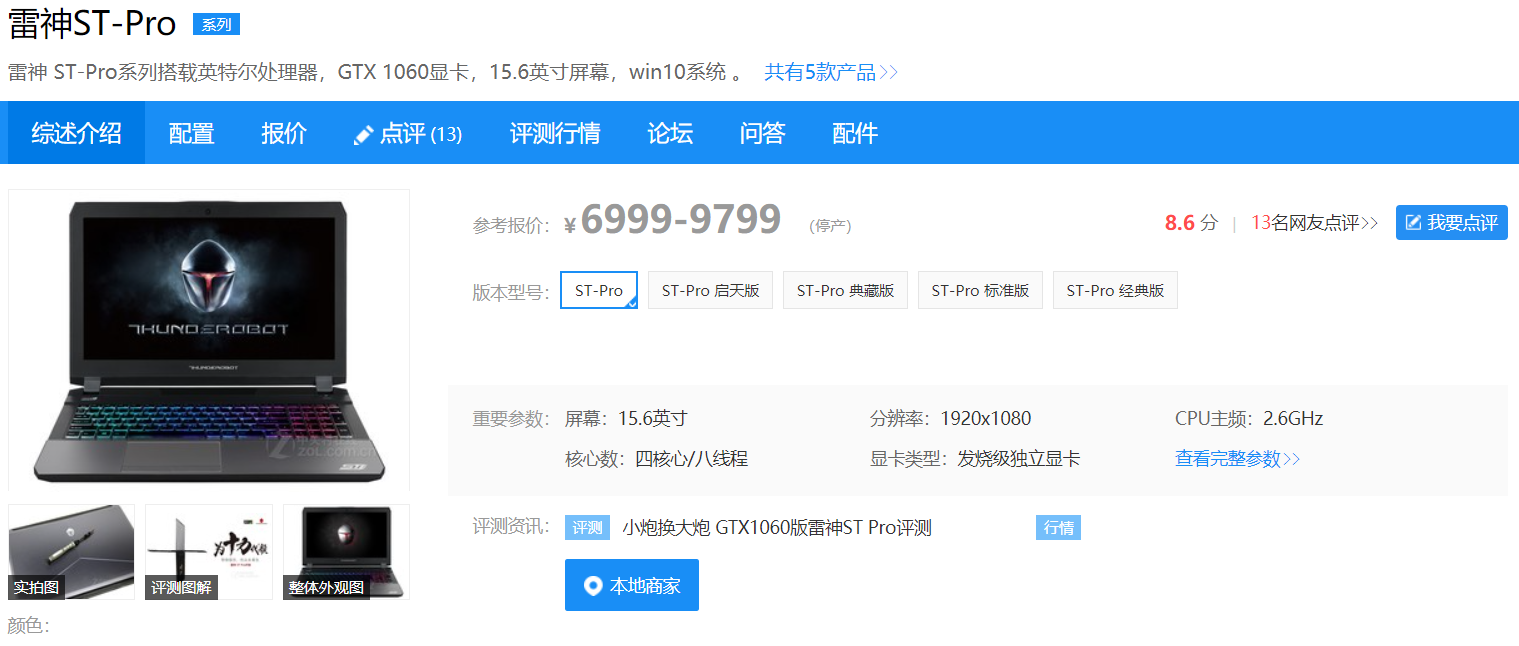Screen dimensions: 1519x646
Task: Choose the ST-Pro 标准版 version
Action: click(x=980, y=290)
